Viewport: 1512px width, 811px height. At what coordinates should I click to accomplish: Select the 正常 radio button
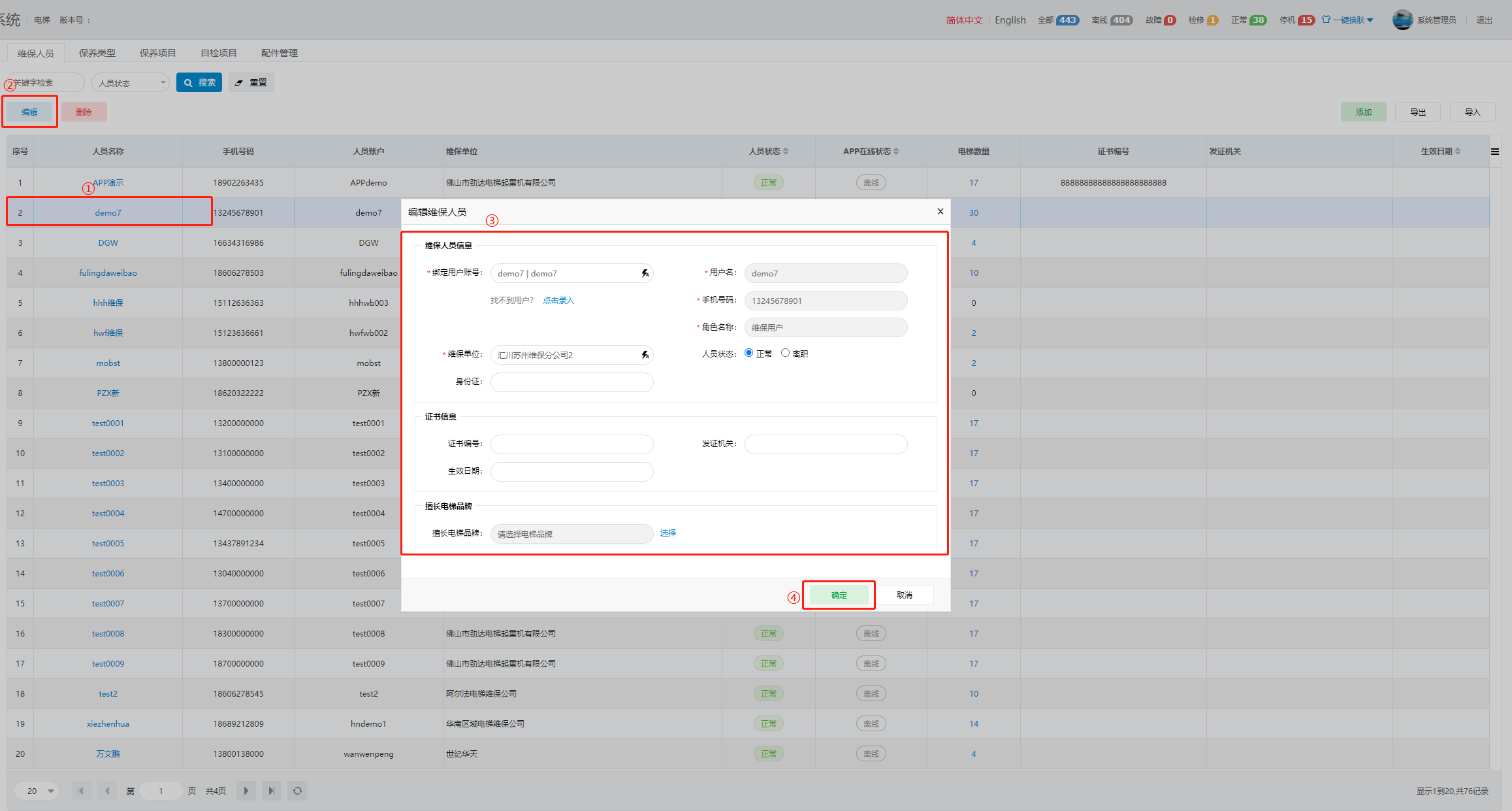tap(748, 353)
